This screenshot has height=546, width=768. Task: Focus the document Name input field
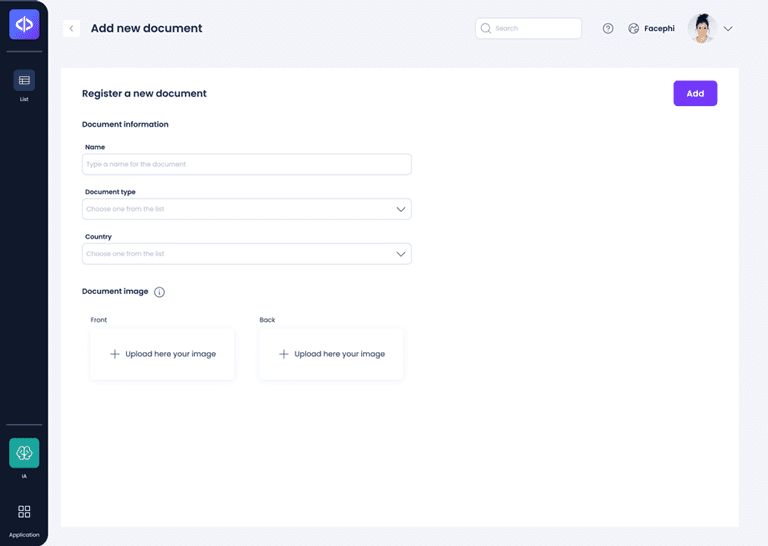[x=247, y=164]
